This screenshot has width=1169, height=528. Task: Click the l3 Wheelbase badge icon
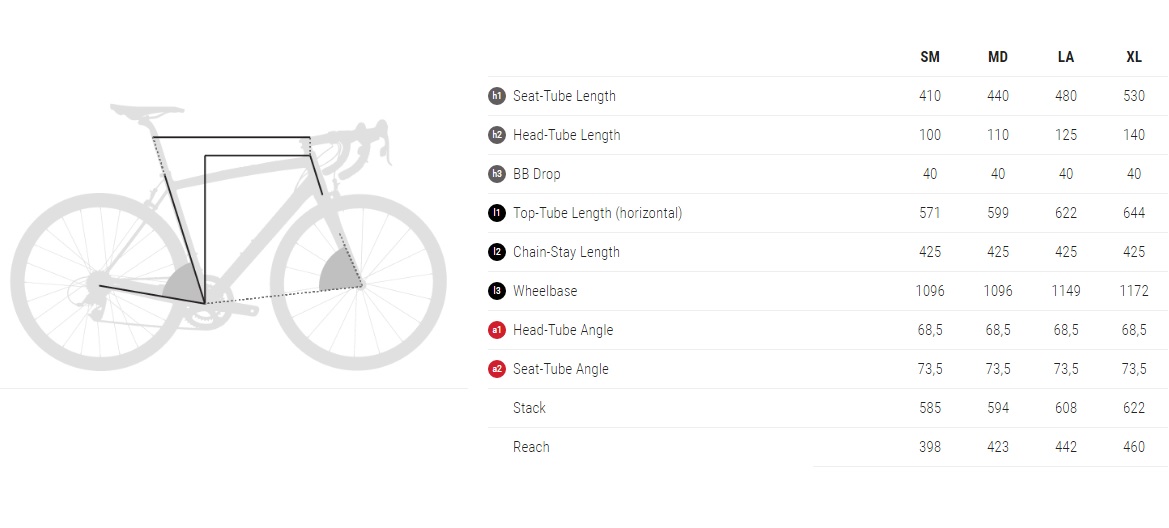point(497,291)
